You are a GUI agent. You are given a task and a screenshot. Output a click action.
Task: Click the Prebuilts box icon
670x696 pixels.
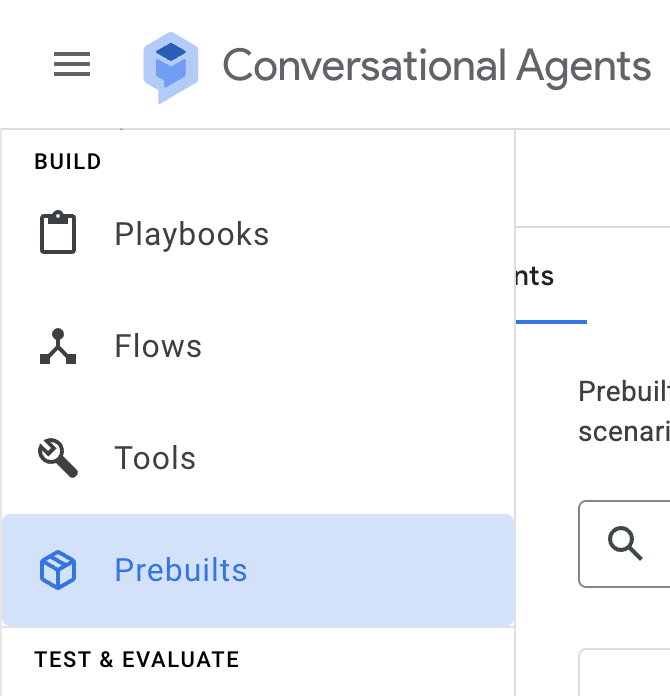tap(58, 570)
